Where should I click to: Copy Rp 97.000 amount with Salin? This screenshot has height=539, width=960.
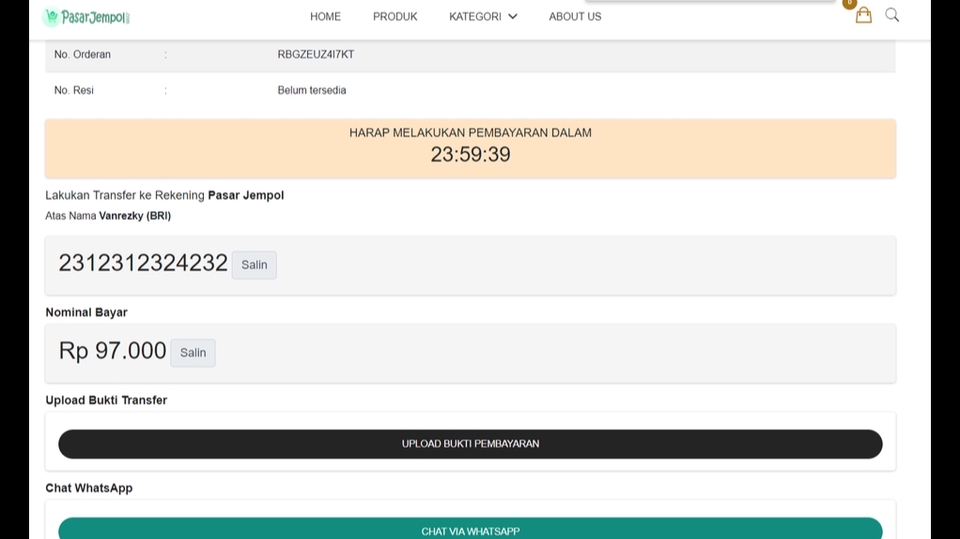[193, 353]
